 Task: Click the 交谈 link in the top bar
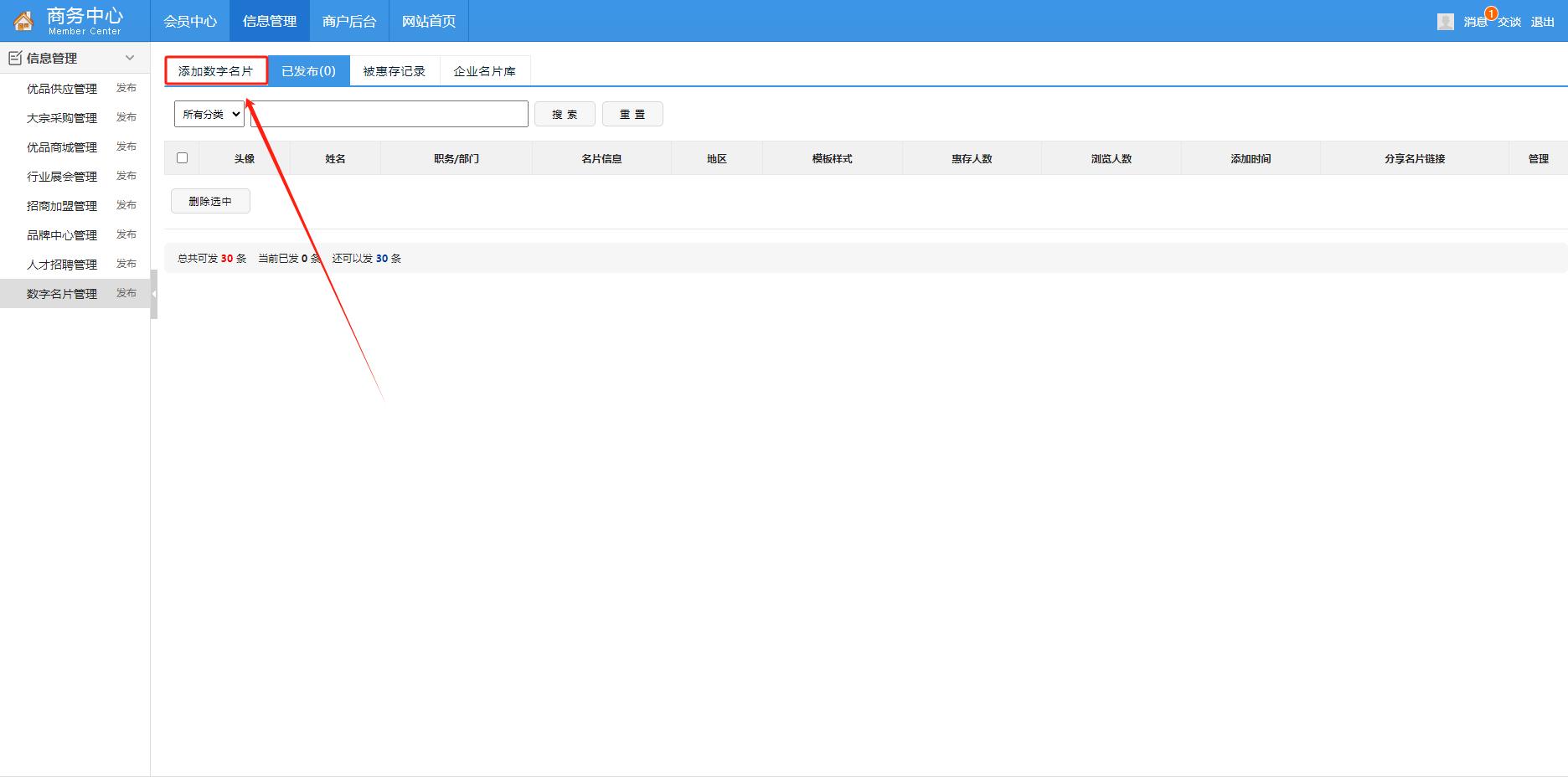1509,22
